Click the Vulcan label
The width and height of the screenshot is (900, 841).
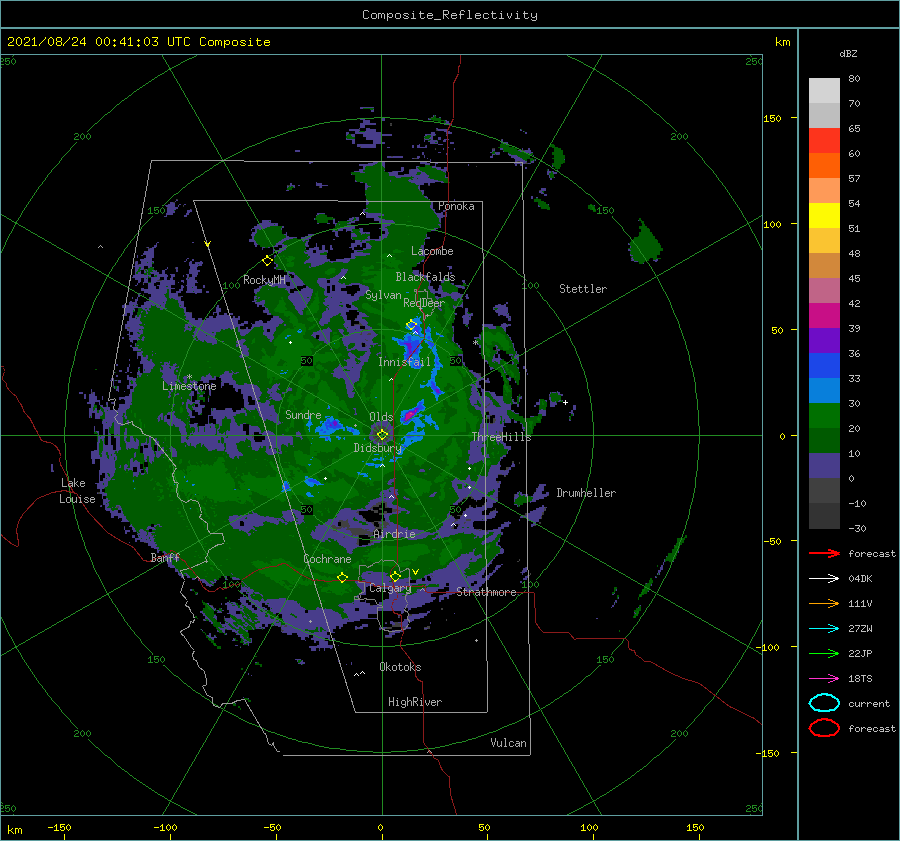[509, 743]
